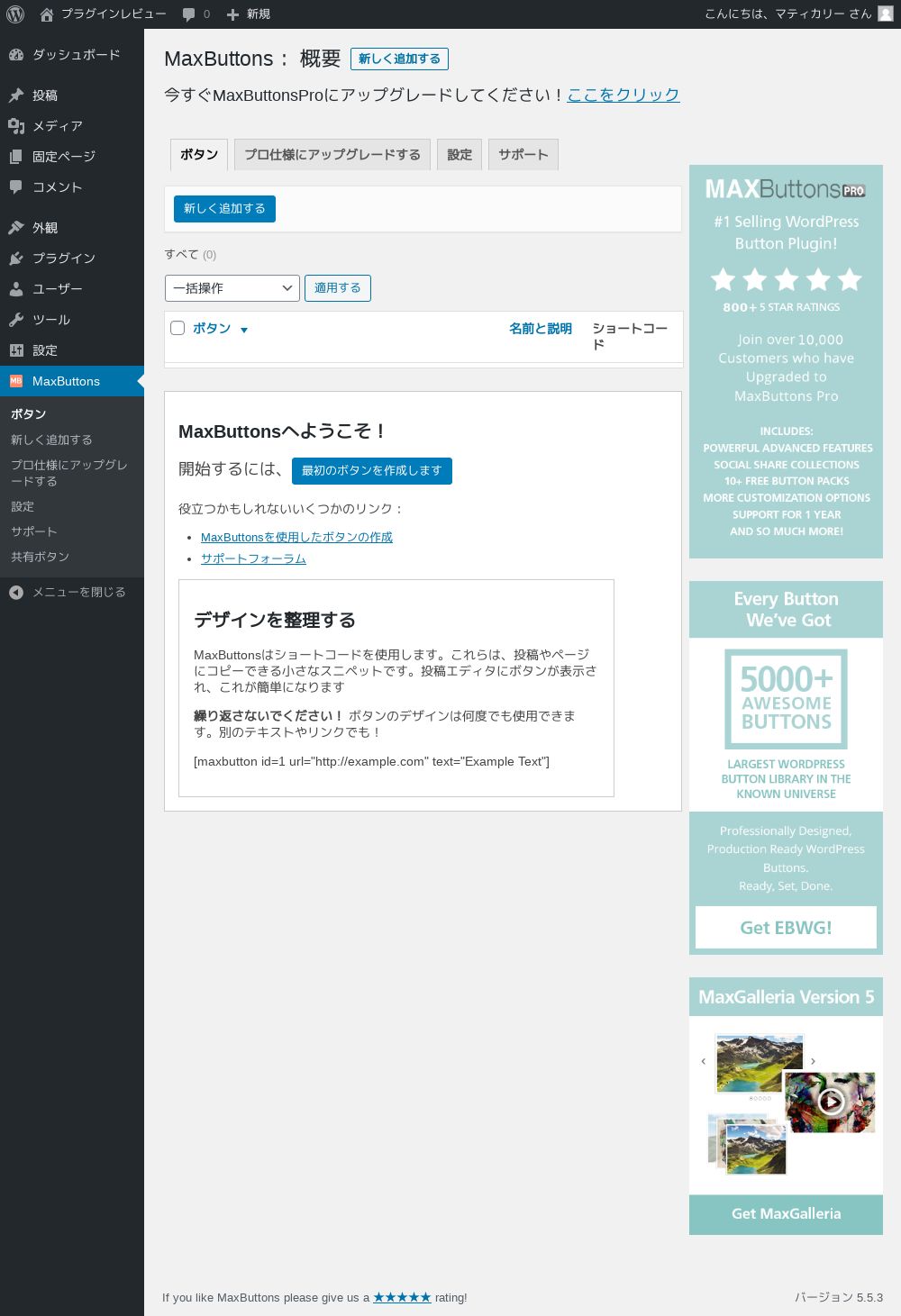
Task: Click the plus icon beside 新規
Action: [x=232, y=14]
